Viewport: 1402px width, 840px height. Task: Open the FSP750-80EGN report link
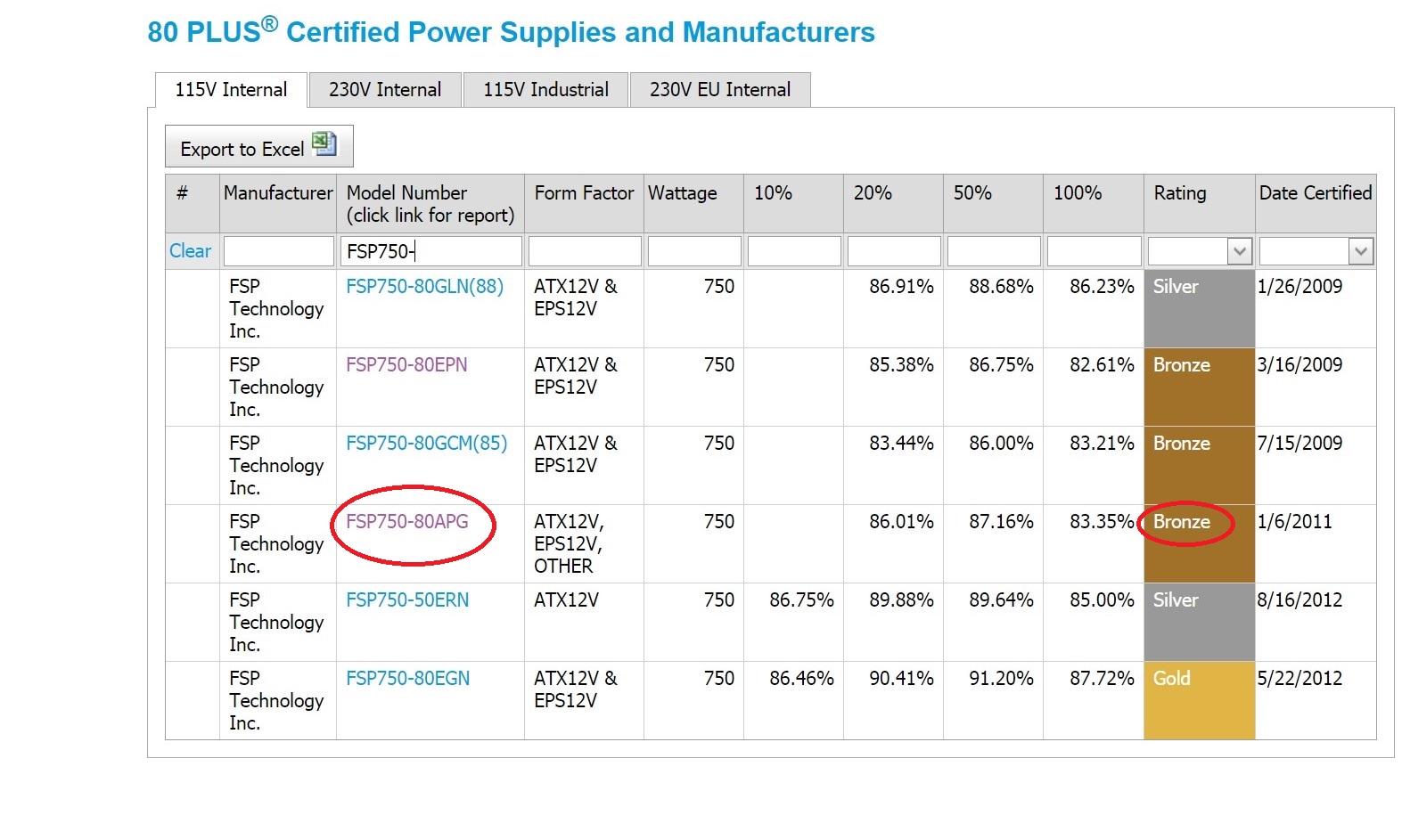(x=407, y=679)
